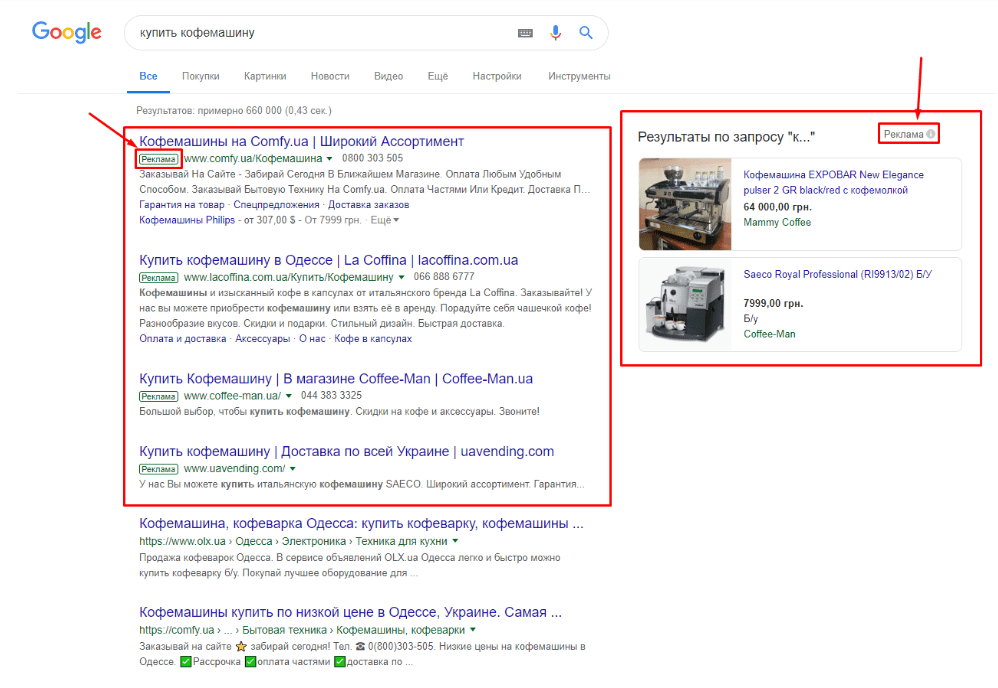Viewport: 998px width, 688px height.
Task: Click the Google logo
Action: (x=66, y=32)
